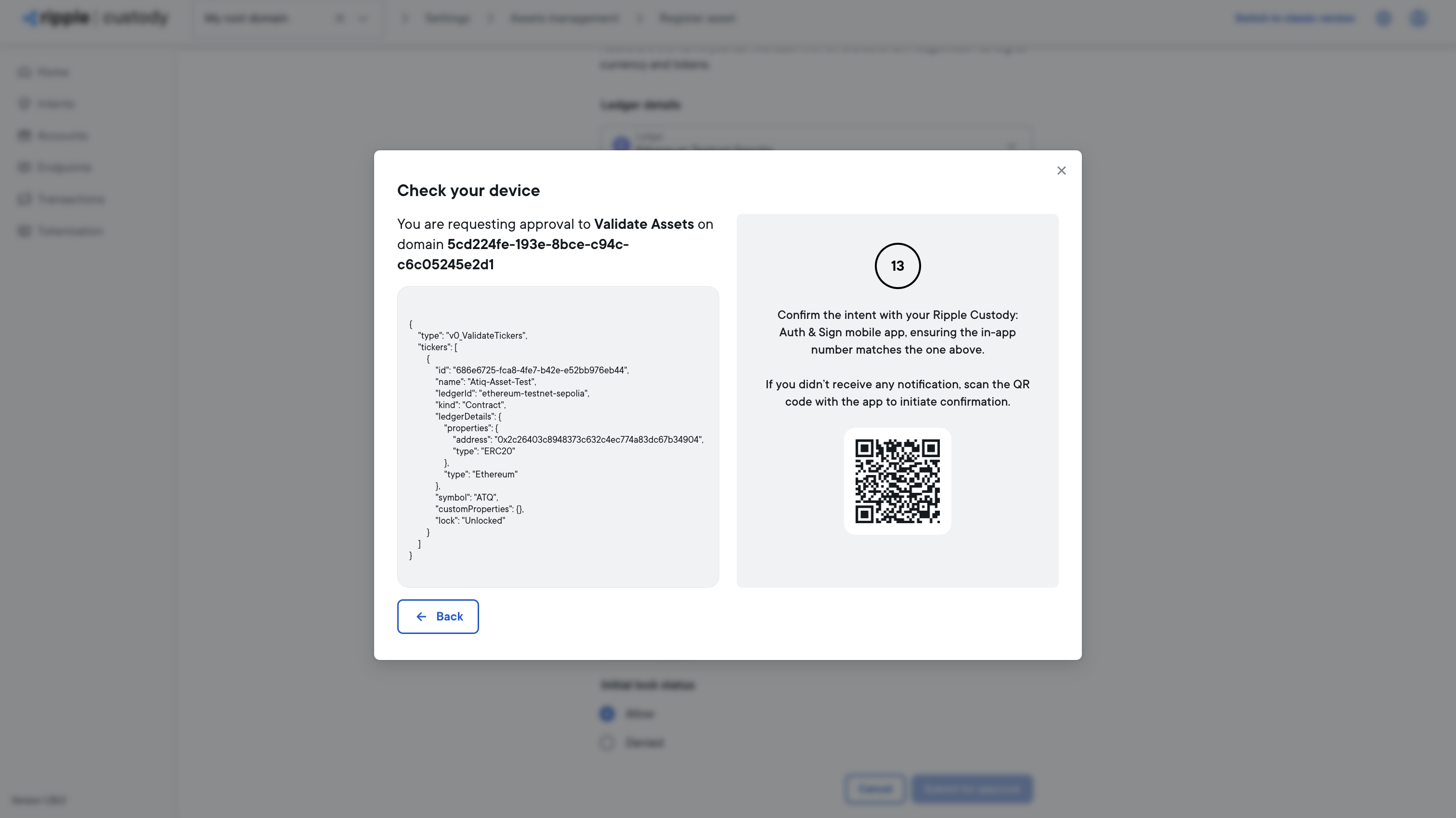1456x818 pixels.
Task: Click the "Confirm the intent" instruction paragraph
Action: click(897, 332)
